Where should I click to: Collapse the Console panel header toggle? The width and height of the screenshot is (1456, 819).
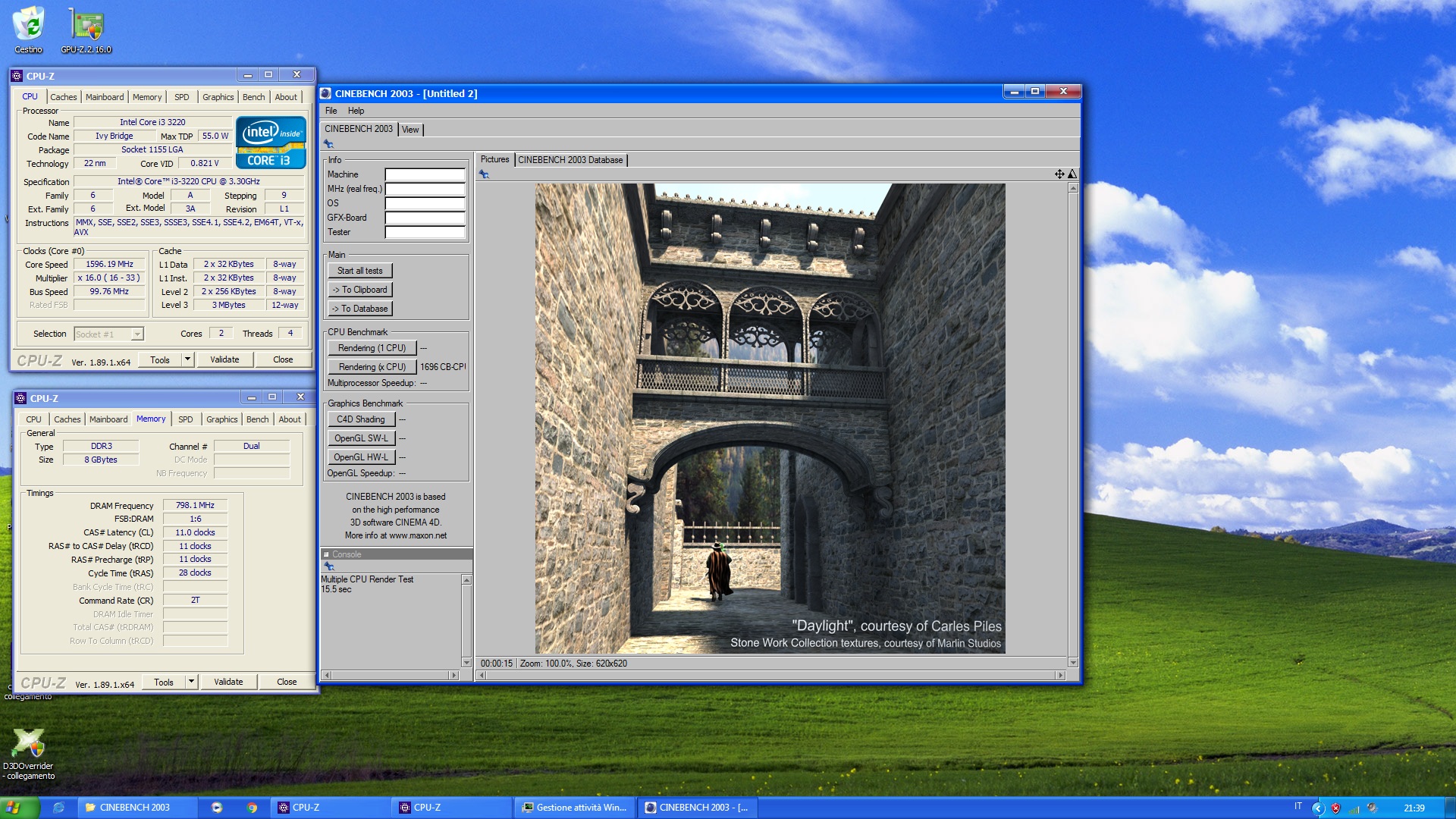pyautogui.click(x=326, y=554)
